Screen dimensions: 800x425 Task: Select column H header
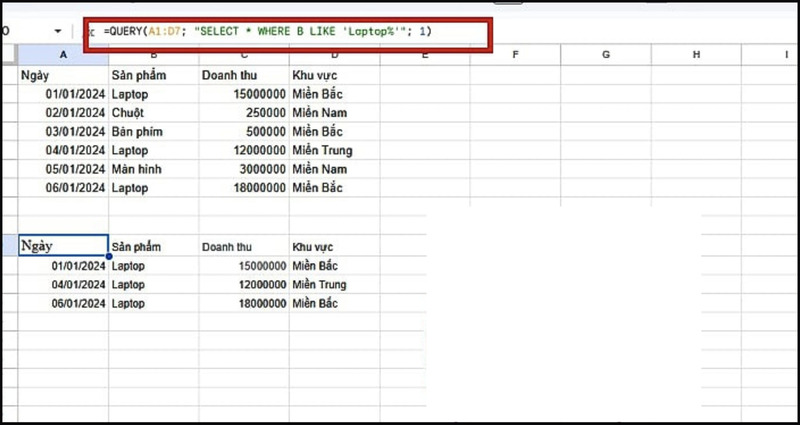pyautogui.click(x=696, y=55)
